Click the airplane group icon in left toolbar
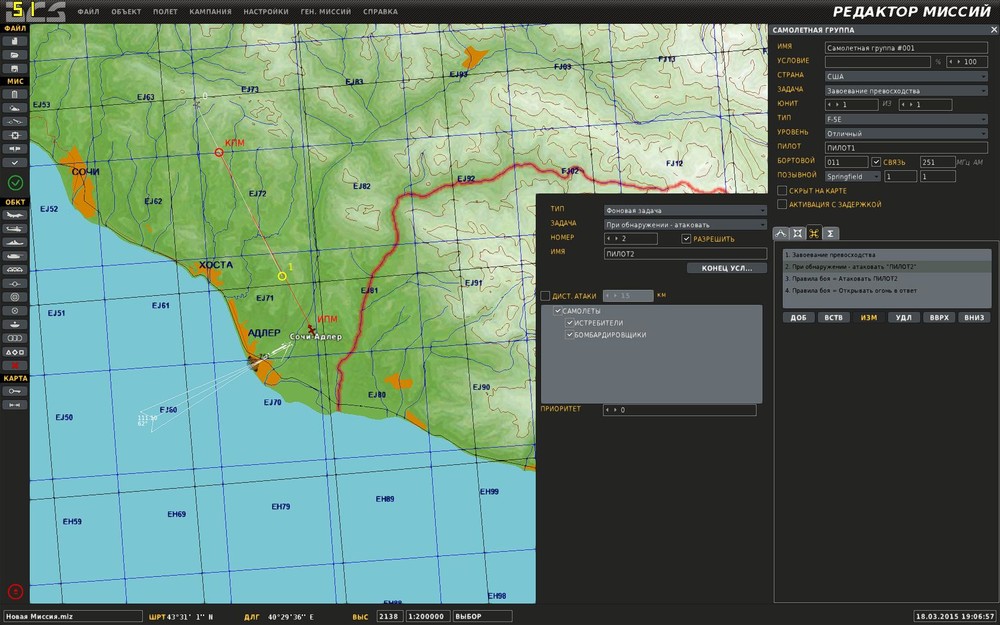 point(15,214)
